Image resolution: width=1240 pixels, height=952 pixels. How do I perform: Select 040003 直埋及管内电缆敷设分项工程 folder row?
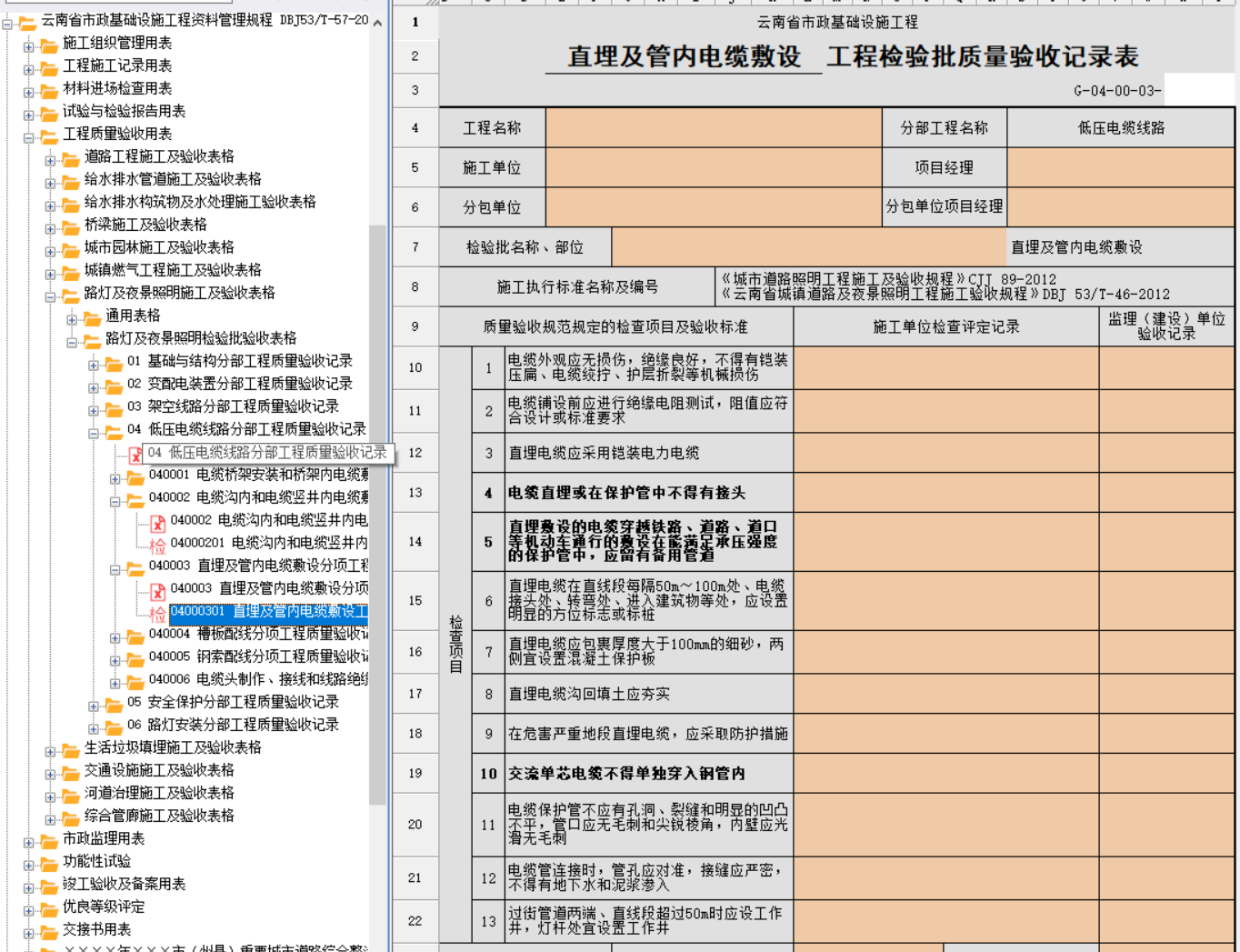(x=258, y=566)
